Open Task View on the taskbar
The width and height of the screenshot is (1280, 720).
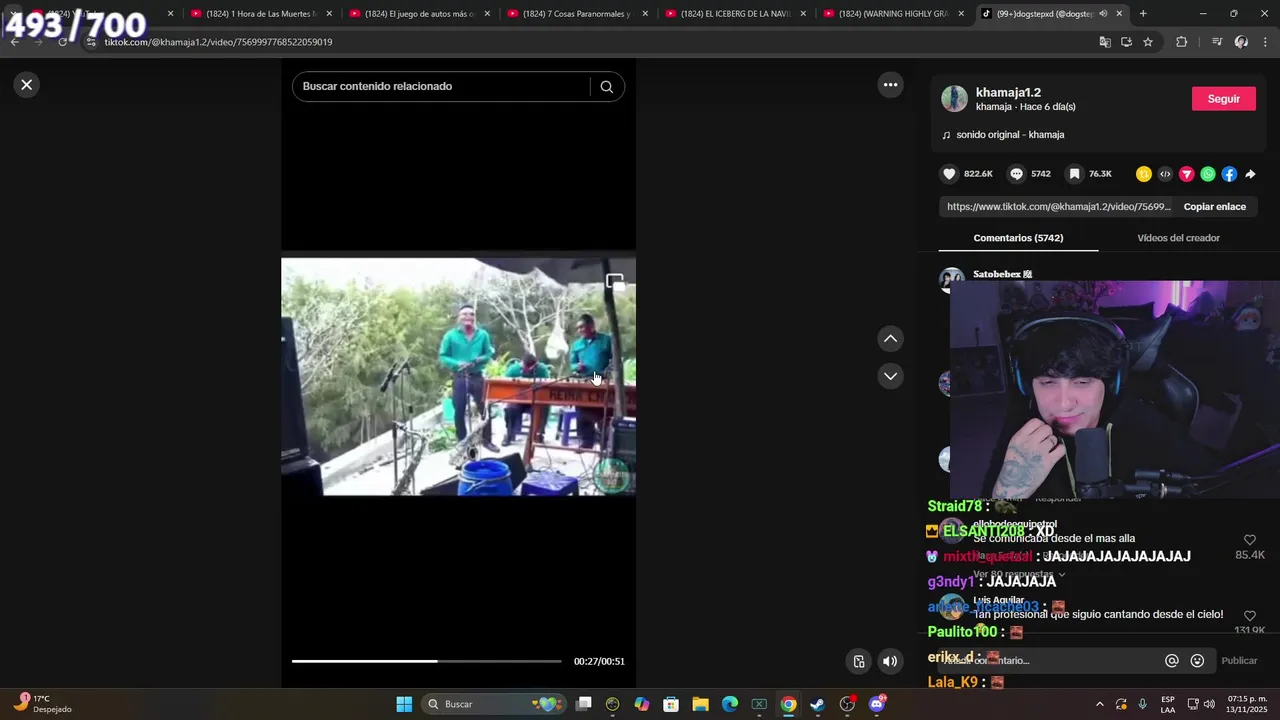584,704
